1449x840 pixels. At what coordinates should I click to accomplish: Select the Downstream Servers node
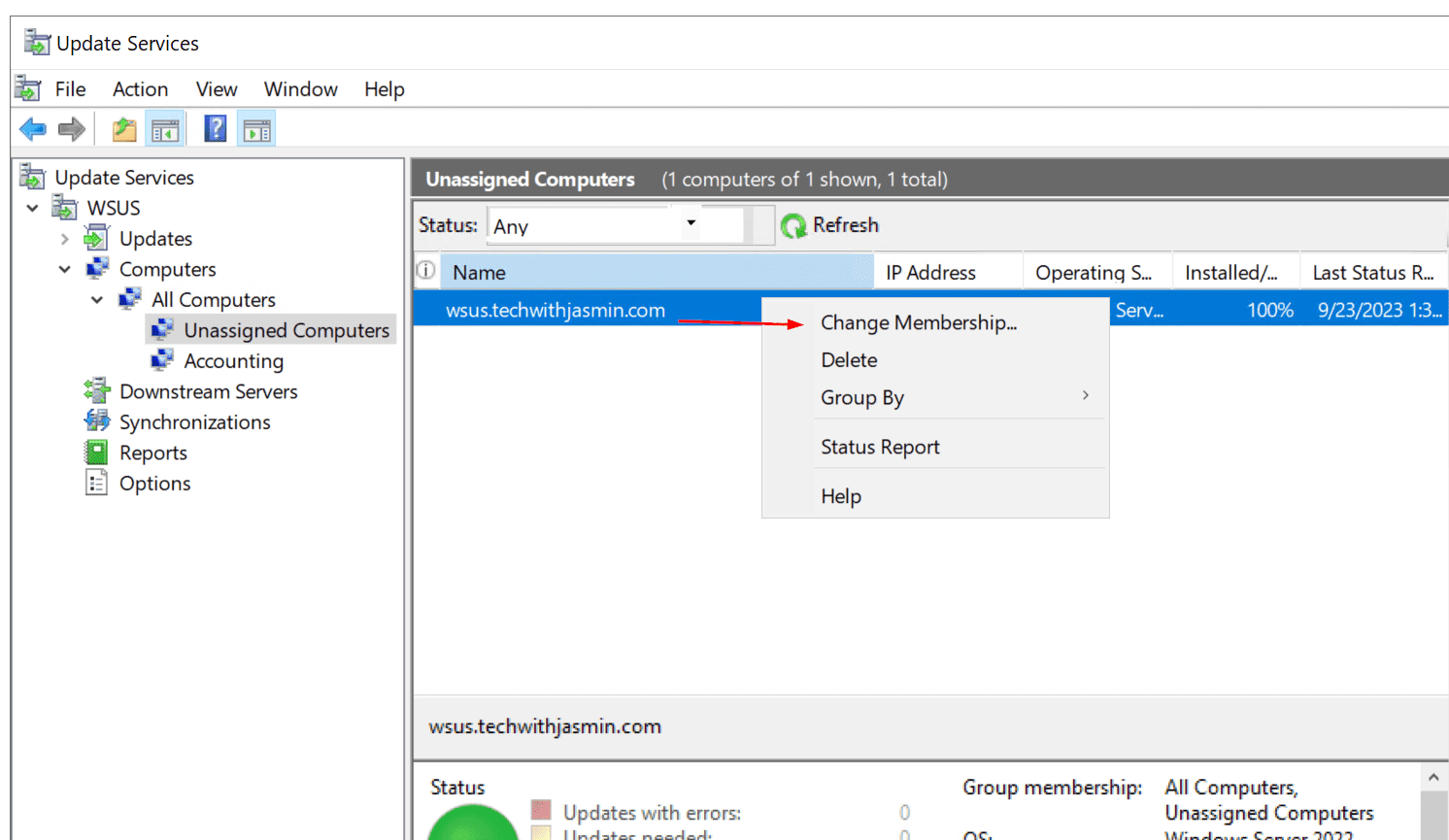(x=209, y=391)
